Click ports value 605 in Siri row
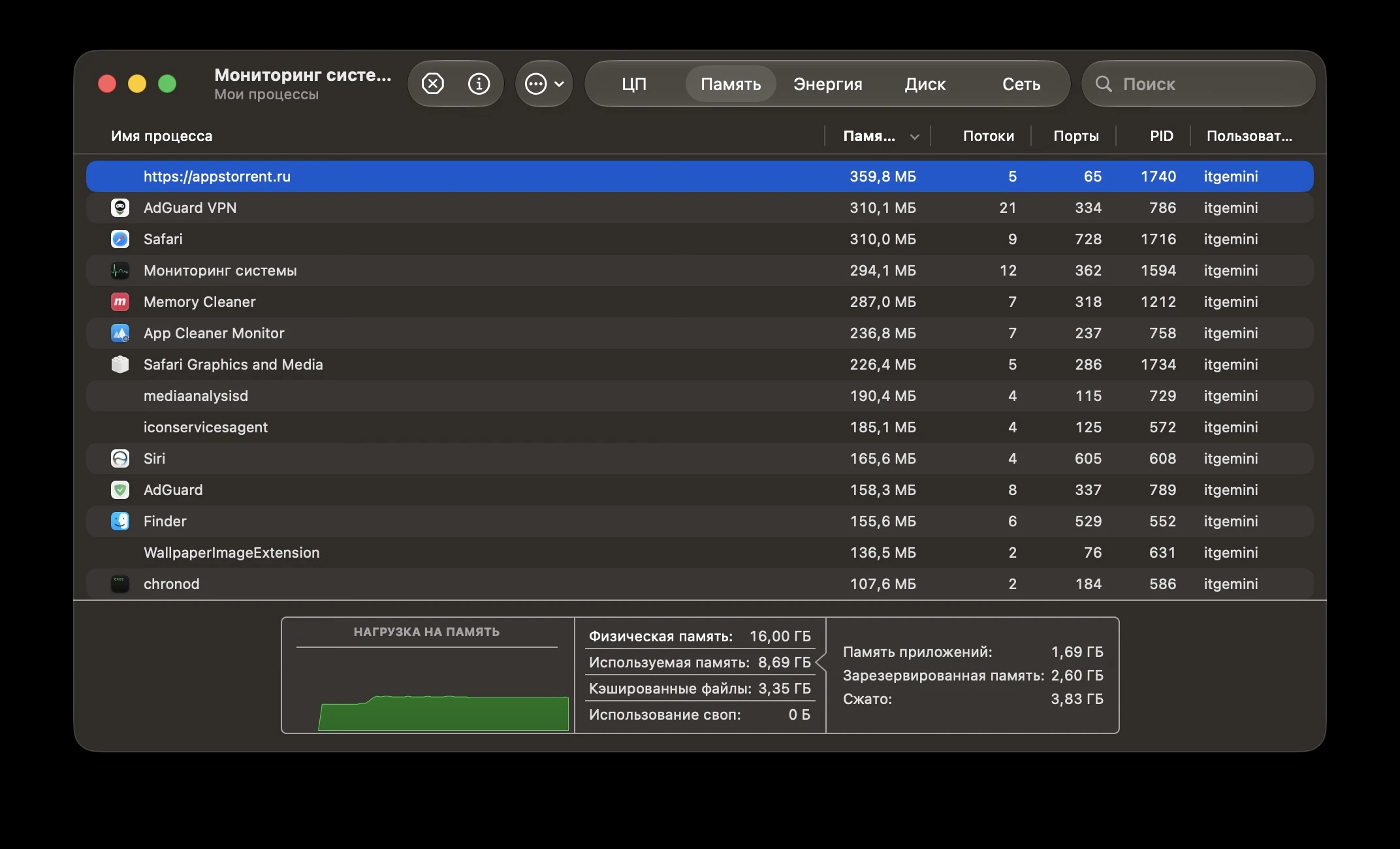Screen dimensions: 1400x849 coord(1089,458)
